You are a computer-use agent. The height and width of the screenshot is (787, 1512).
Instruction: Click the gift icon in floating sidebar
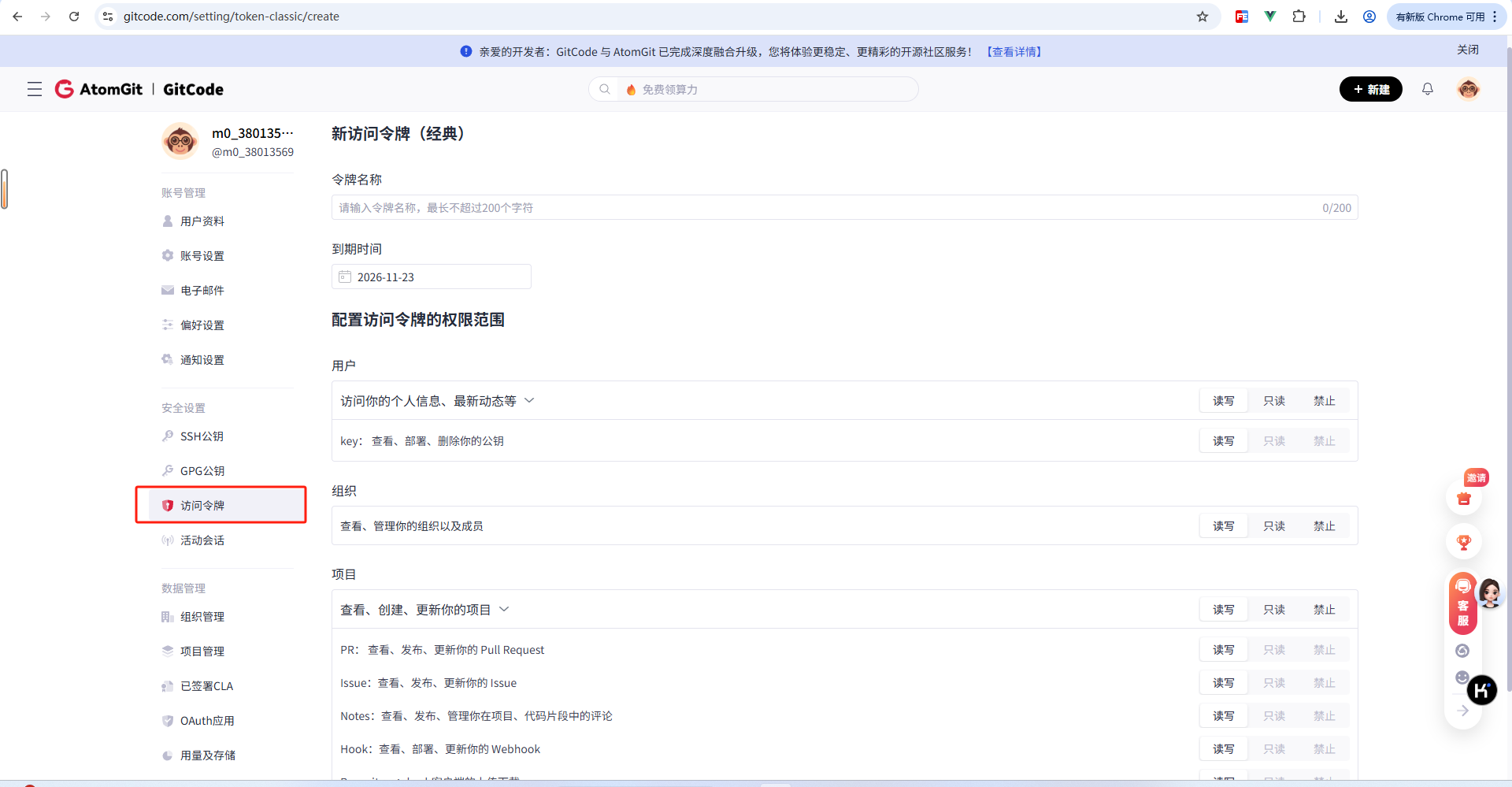(x=1463, y=499)
